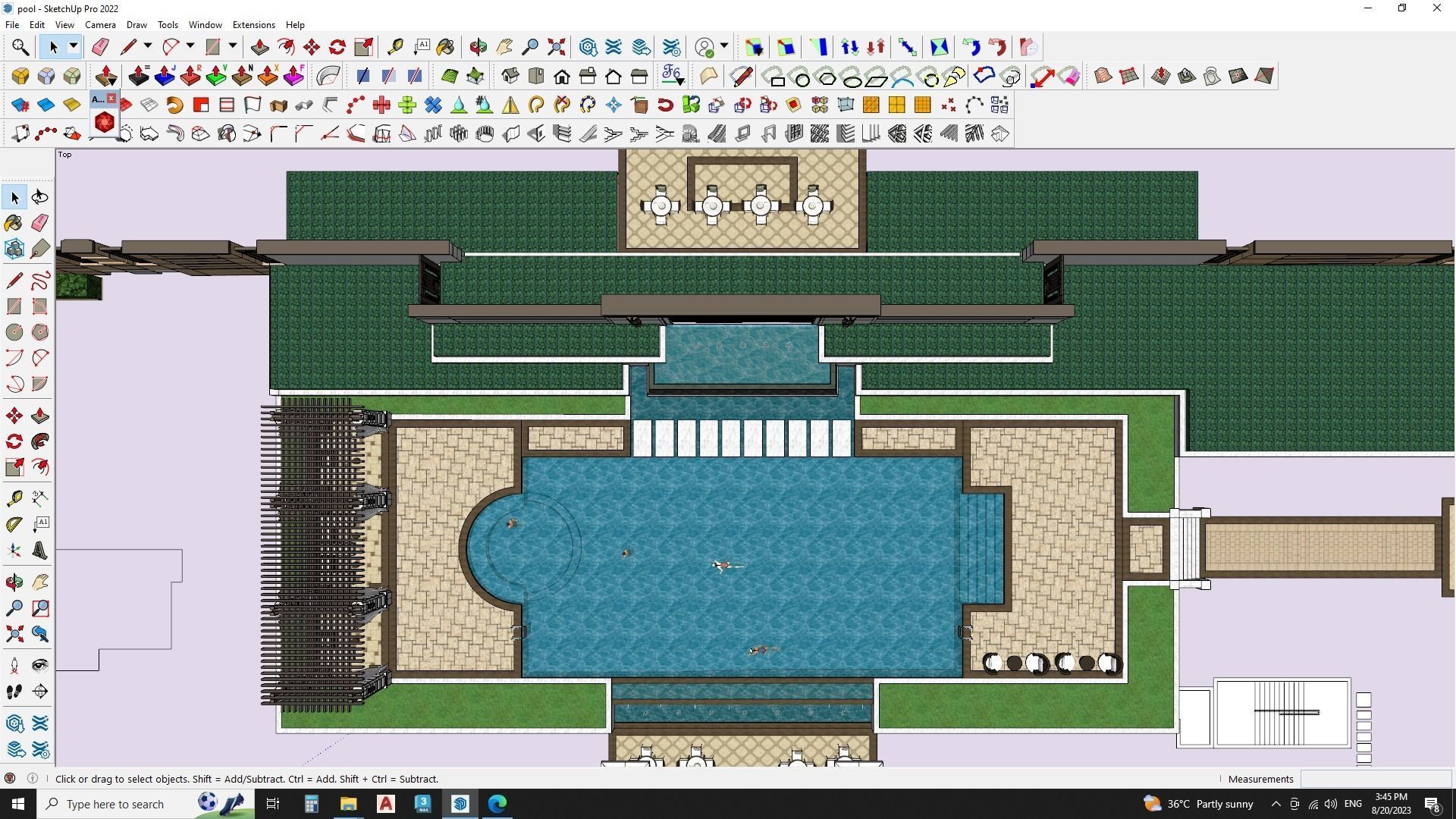This screenshot has height=819, width=1456.
Task: Close the small floating 'A...' toolbar
Action: click(x=111, y=99)
